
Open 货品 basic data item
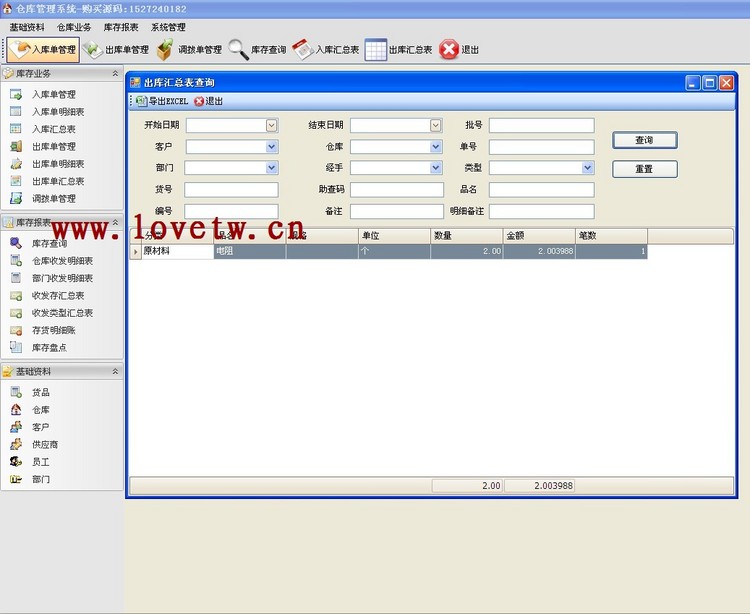(x=41, y=393)
